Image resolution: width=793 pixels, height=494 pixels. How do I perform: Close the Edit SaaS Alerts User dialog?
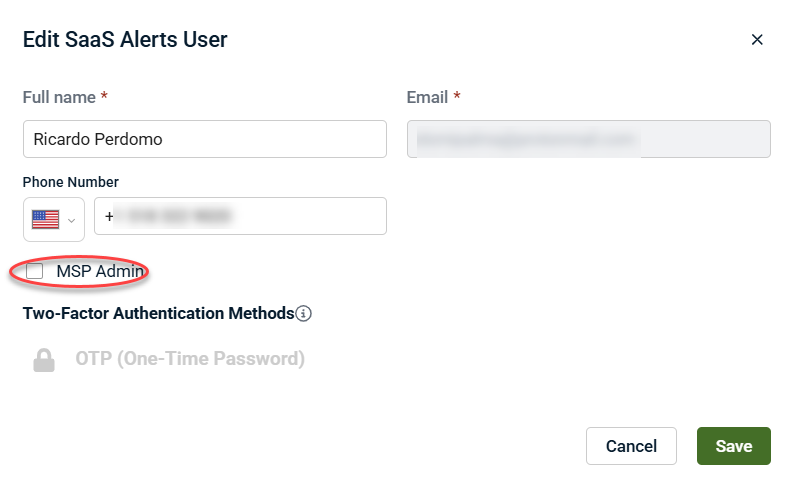click(x=757, y=40)
